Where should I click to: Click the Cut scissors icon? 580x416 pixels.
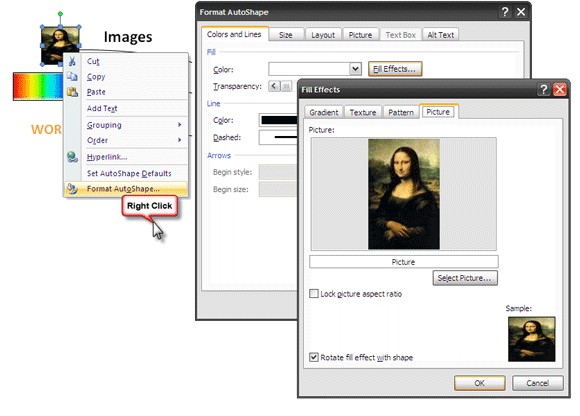[72, 61]
